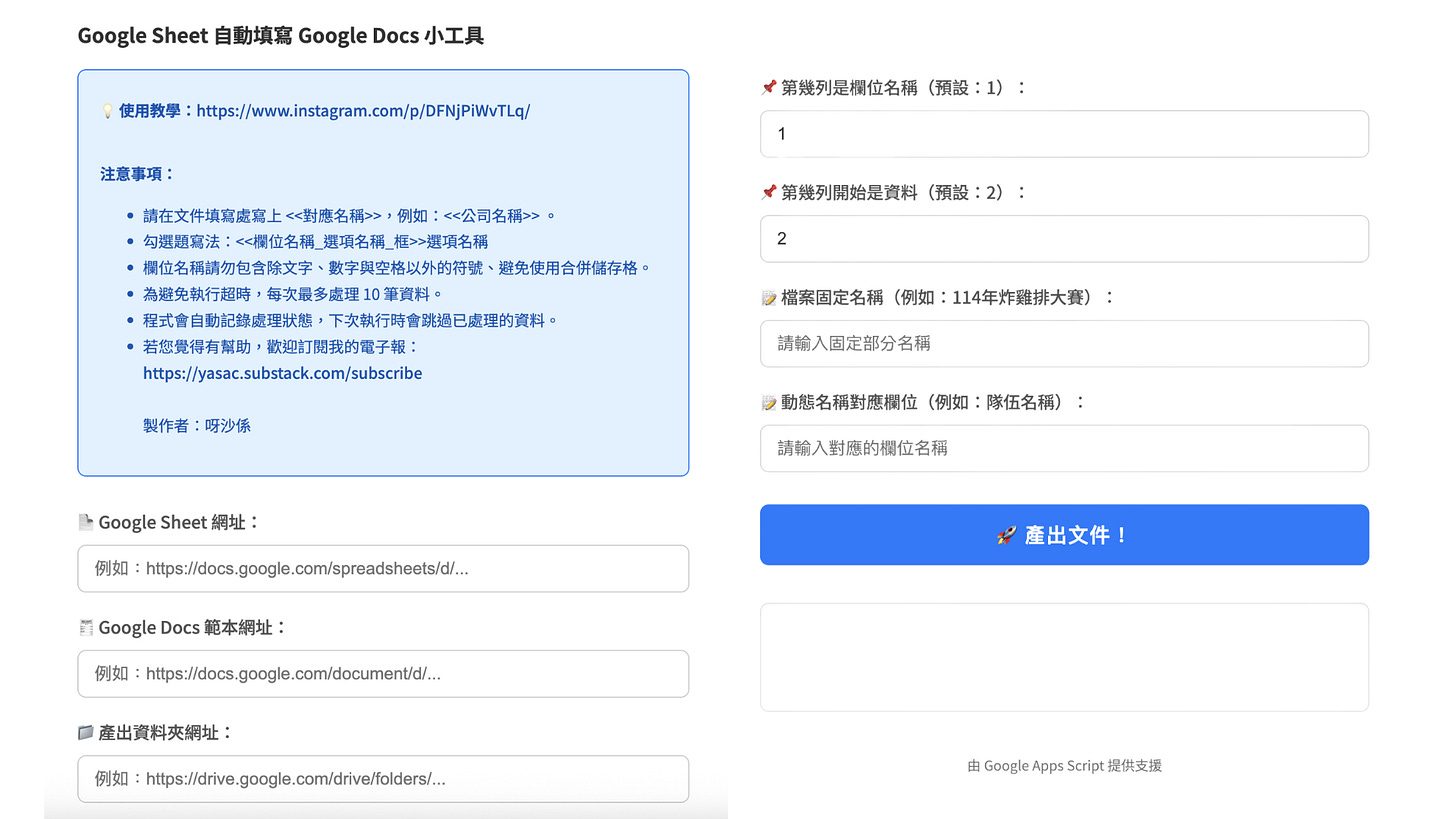1456x819 pixels.
Task: Open the yasac.substack.com subscribe link
Action: click(x=282, y=373)
